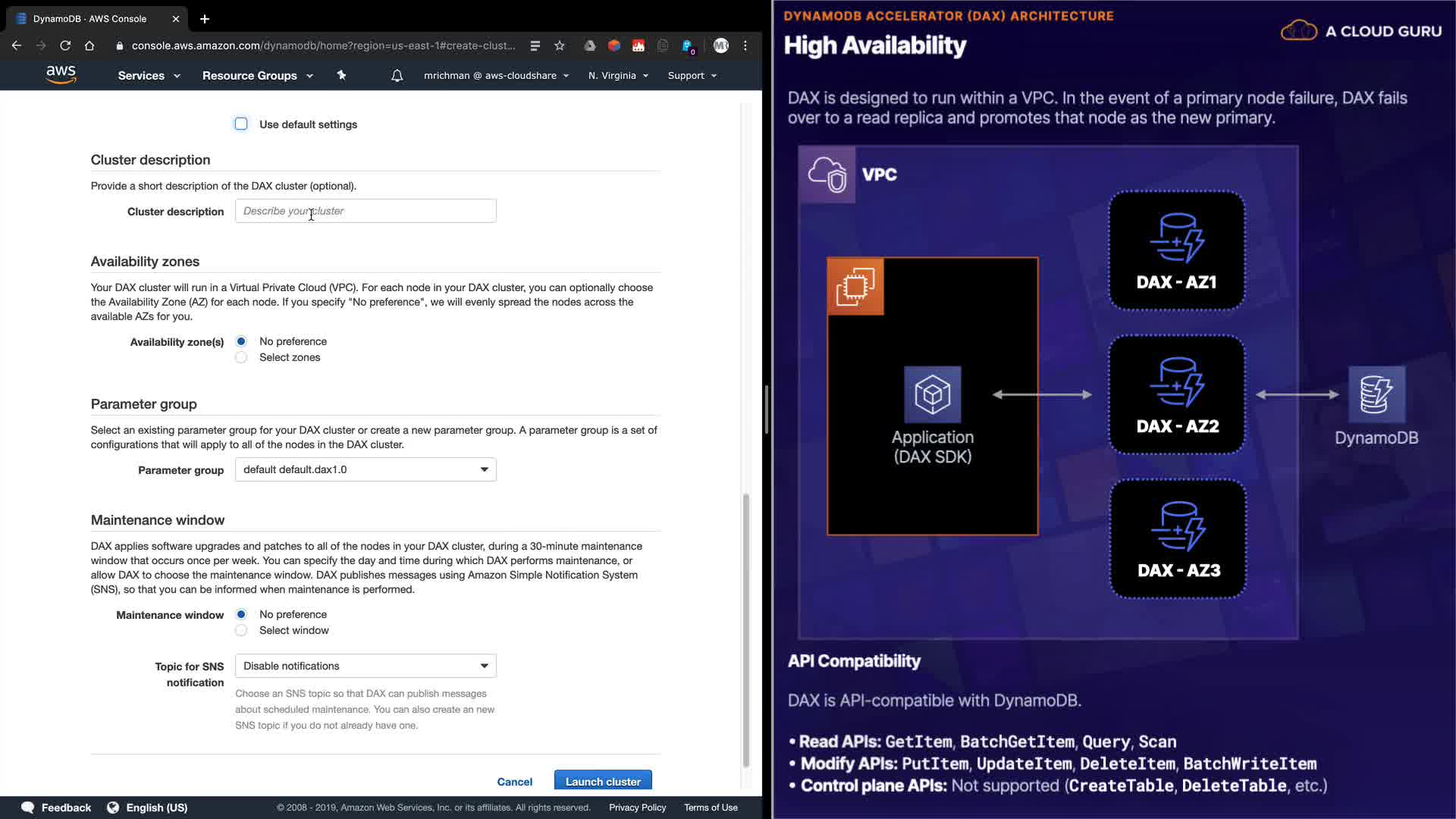Click the Cancel link
1456x819 pixels.
tap(514, 781)
